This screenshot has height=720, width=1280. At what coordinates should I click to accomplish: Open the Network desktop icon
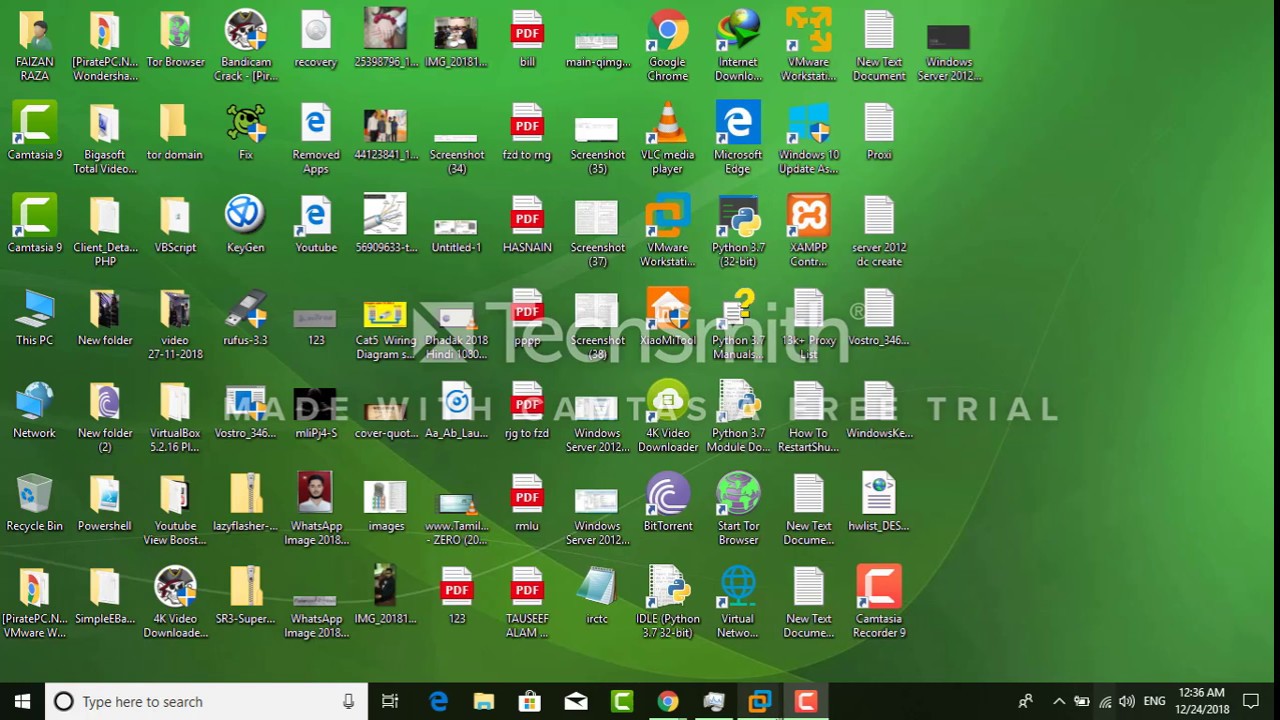pos(35,411)
